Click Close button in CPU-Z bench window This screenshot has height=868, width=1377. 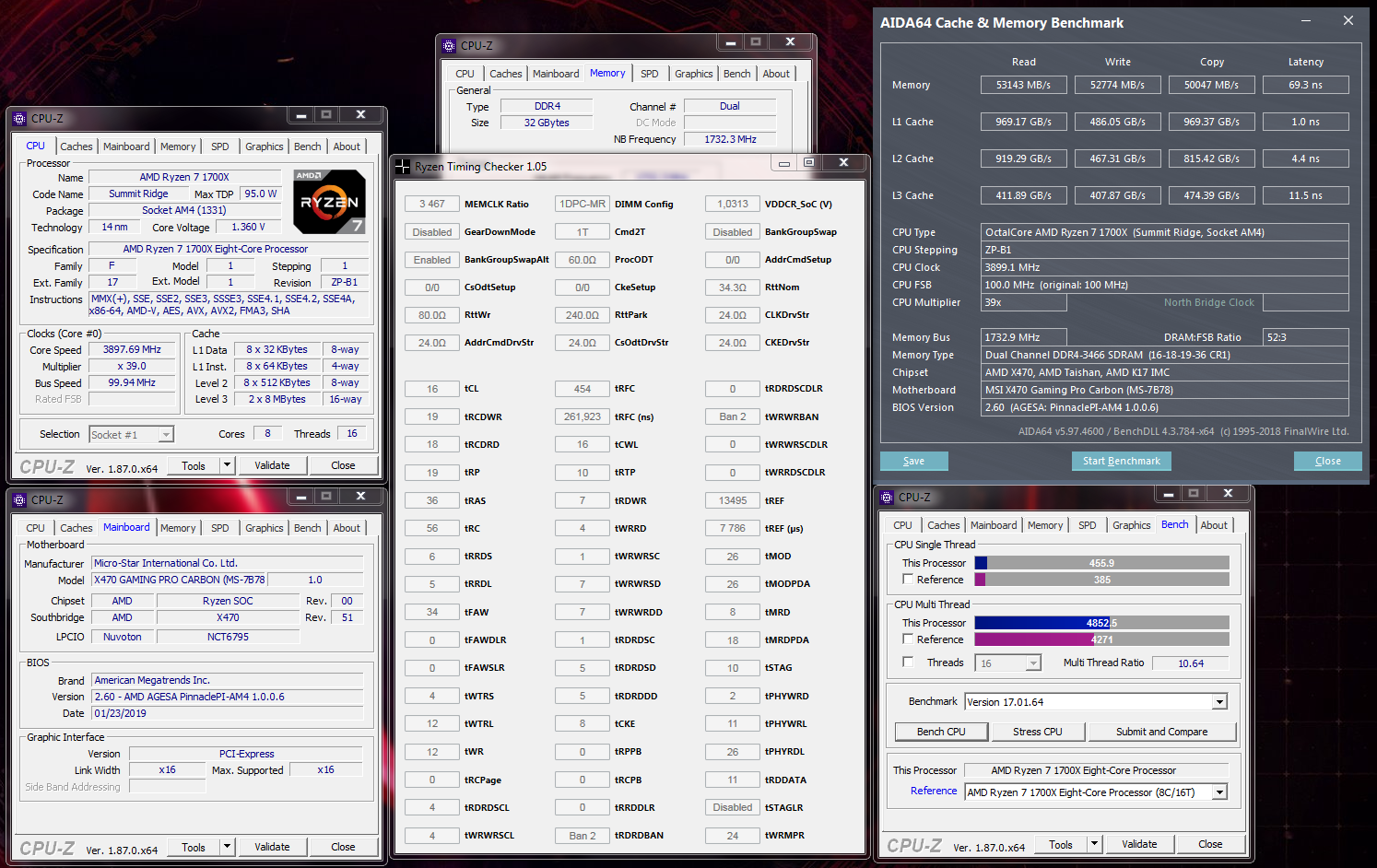[x=1211, y=844]
